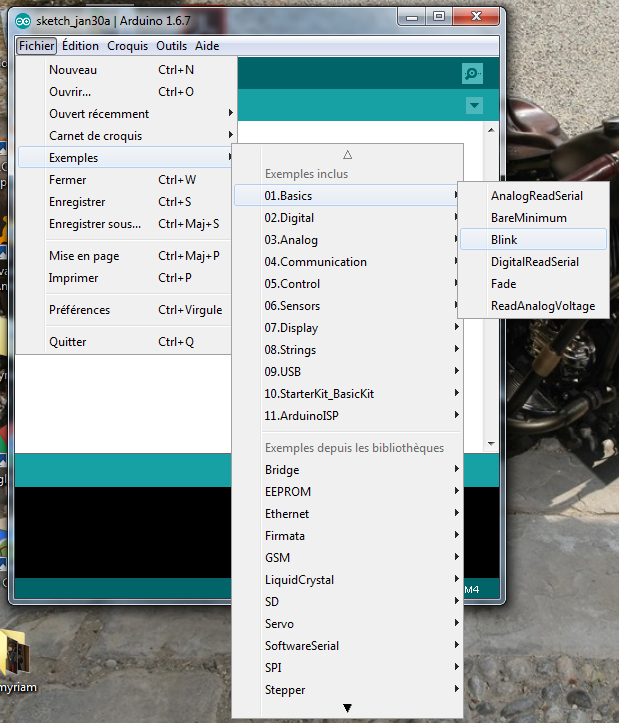Image resolution: width=619 pixels, height=723 pixels.
Task: Open the Outils menu
Action: (171, 46)
